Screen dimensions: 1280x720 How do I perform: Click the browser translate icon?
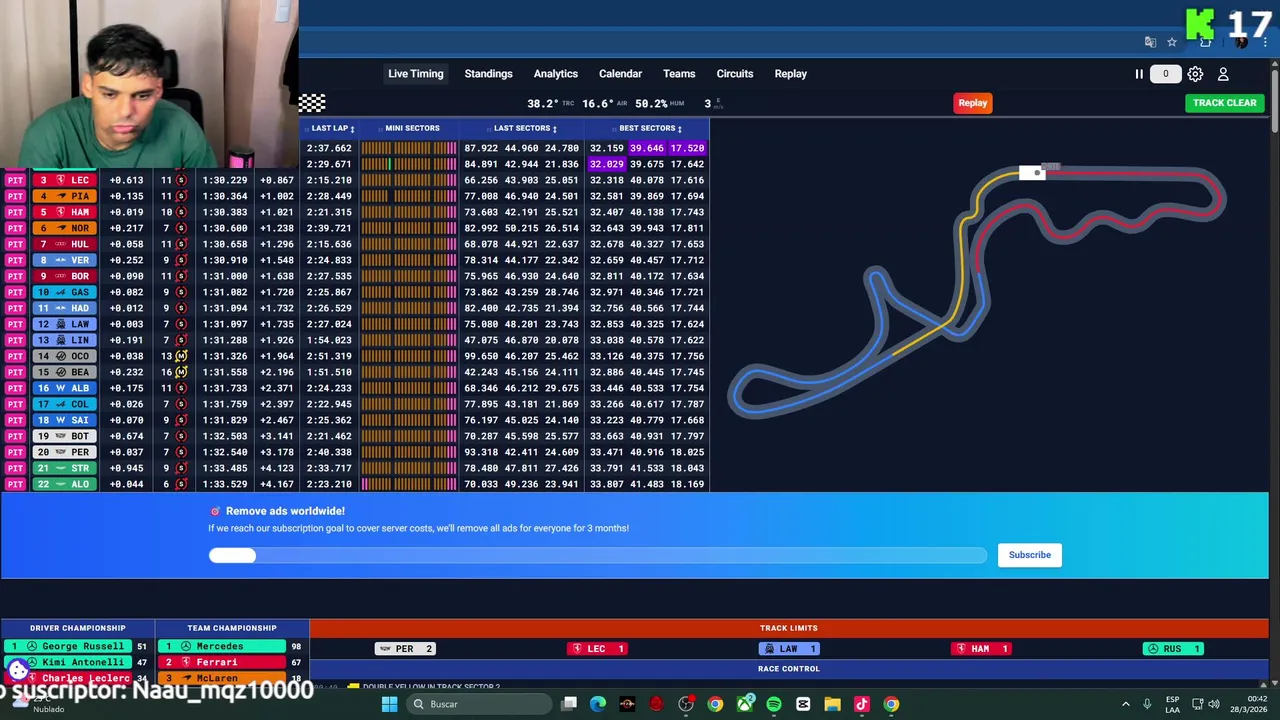click(x=1150, y=42)
